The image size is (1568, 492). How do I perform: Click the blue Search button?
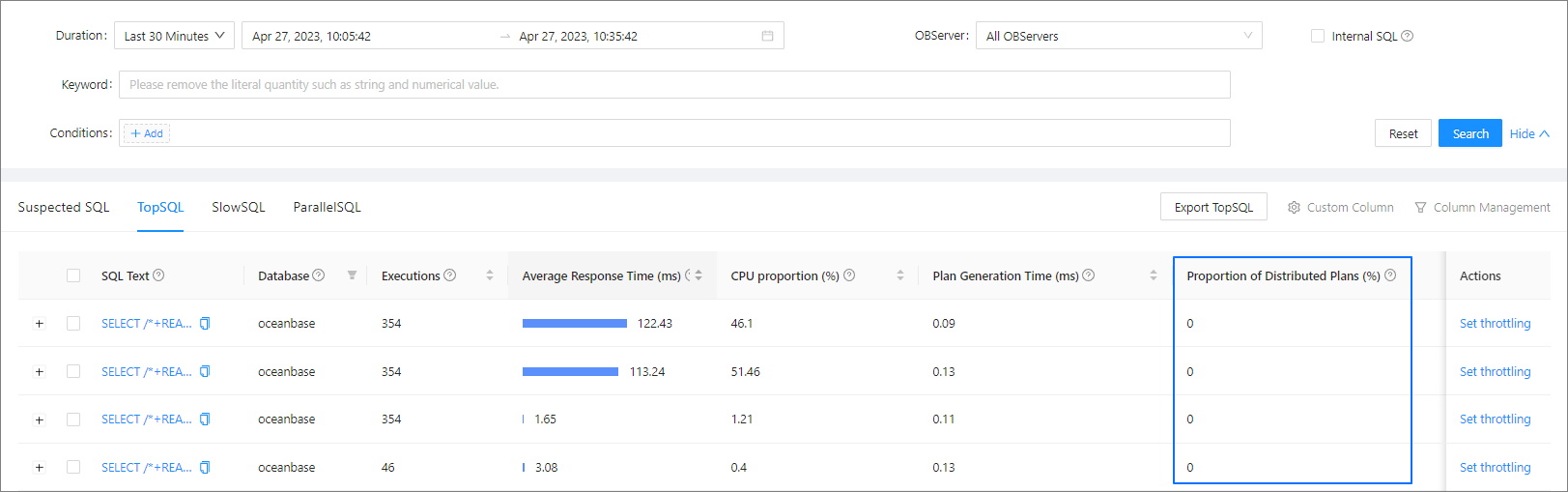(1469, 133)
